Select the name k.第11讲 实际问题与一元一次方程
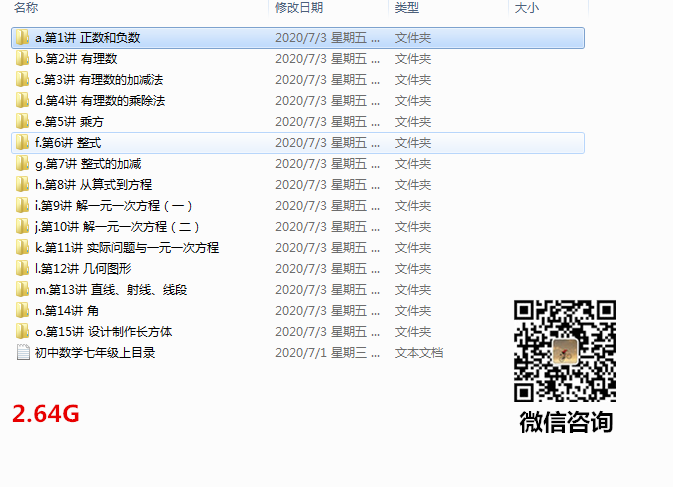Viewport: 673px width, 487px height. 127,248
